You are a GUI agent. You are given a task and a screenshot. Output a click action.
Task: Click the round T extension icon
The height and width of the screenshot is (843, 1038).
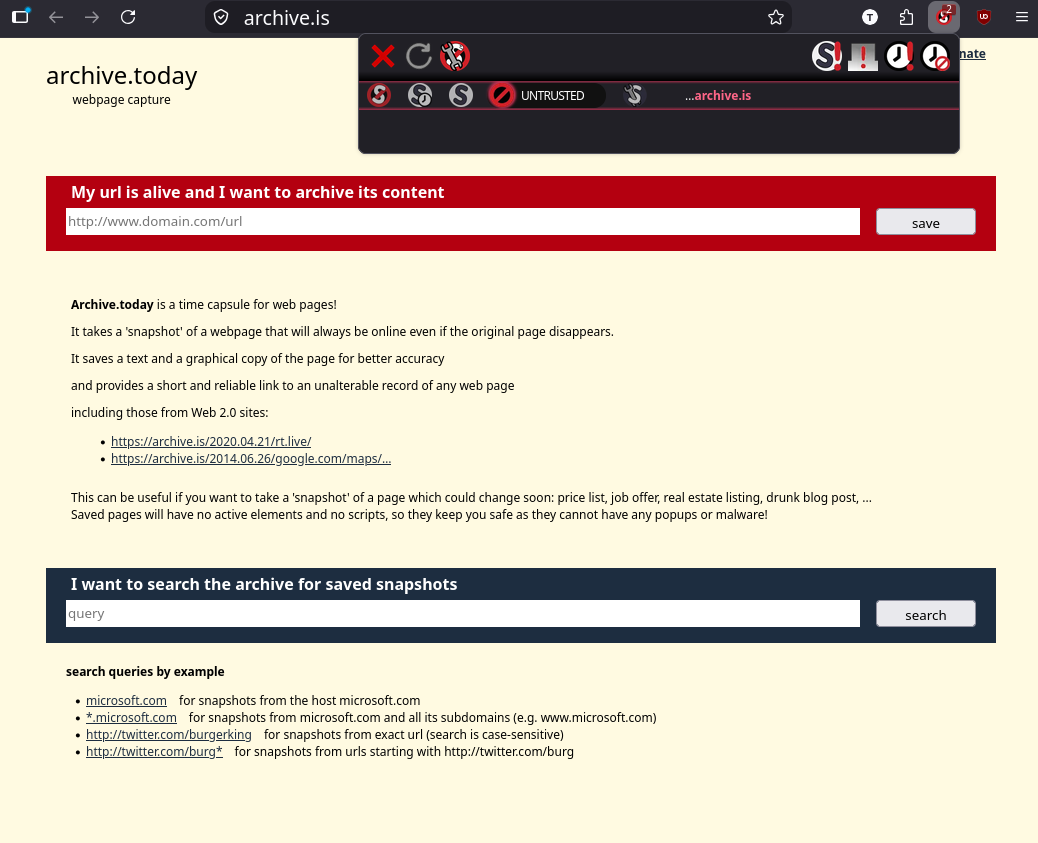870,17
